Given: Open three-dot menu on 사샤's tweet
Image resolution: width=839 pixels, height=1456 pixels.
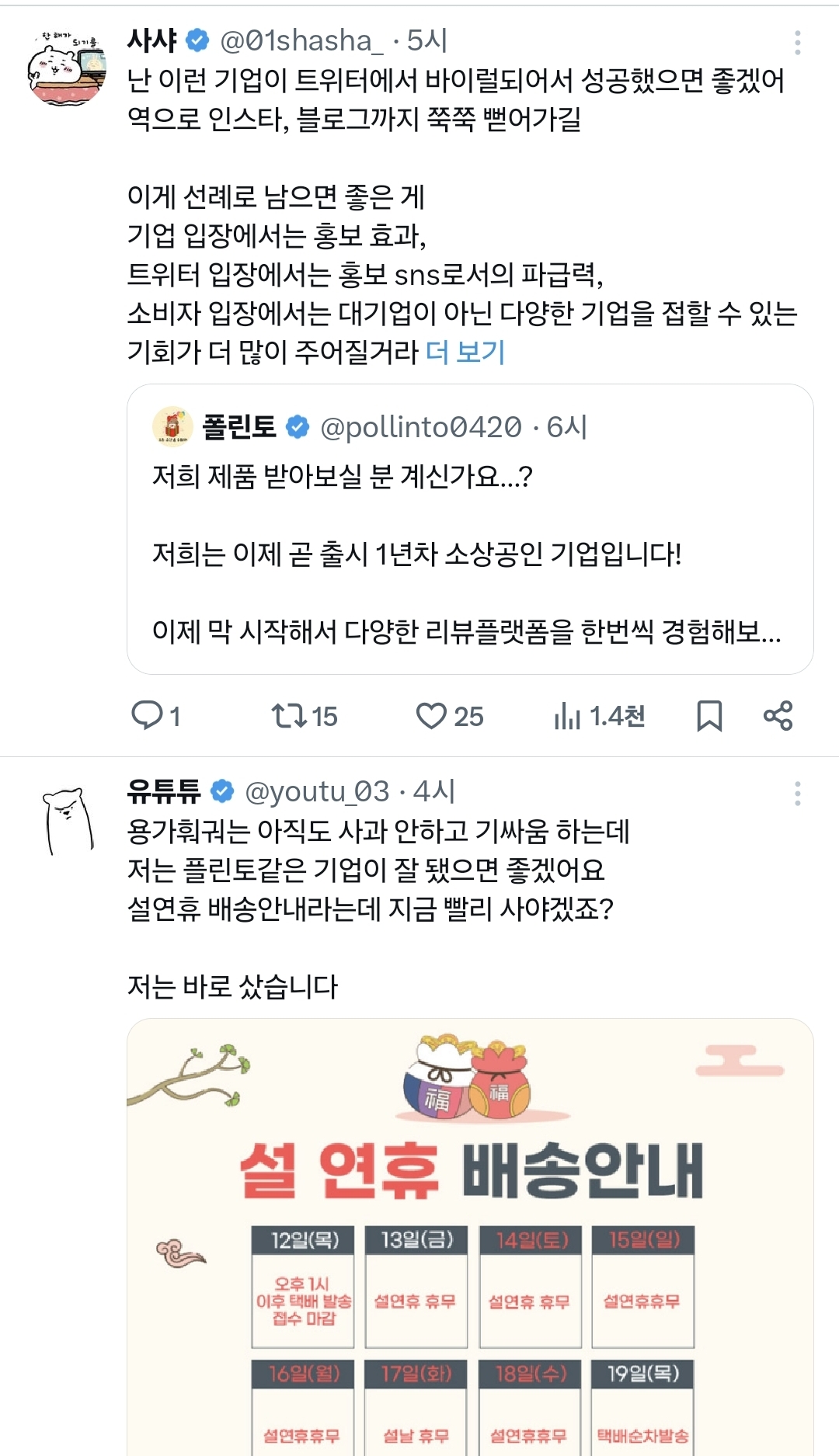Looking at the screenshot, I should (798, 43).
